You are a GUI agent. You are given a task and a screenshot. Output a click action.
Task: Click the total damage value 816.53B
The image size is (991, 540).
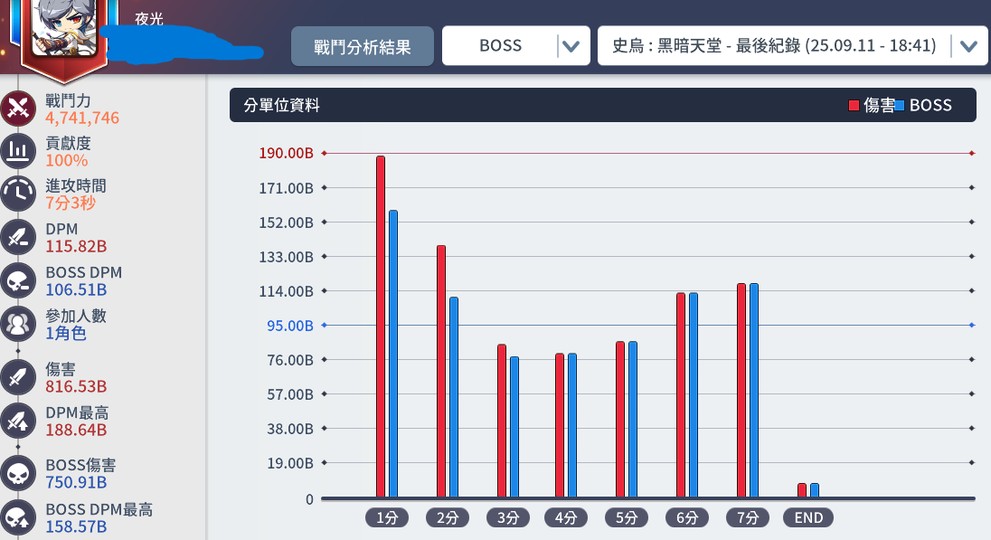click(x=76, y=386)
